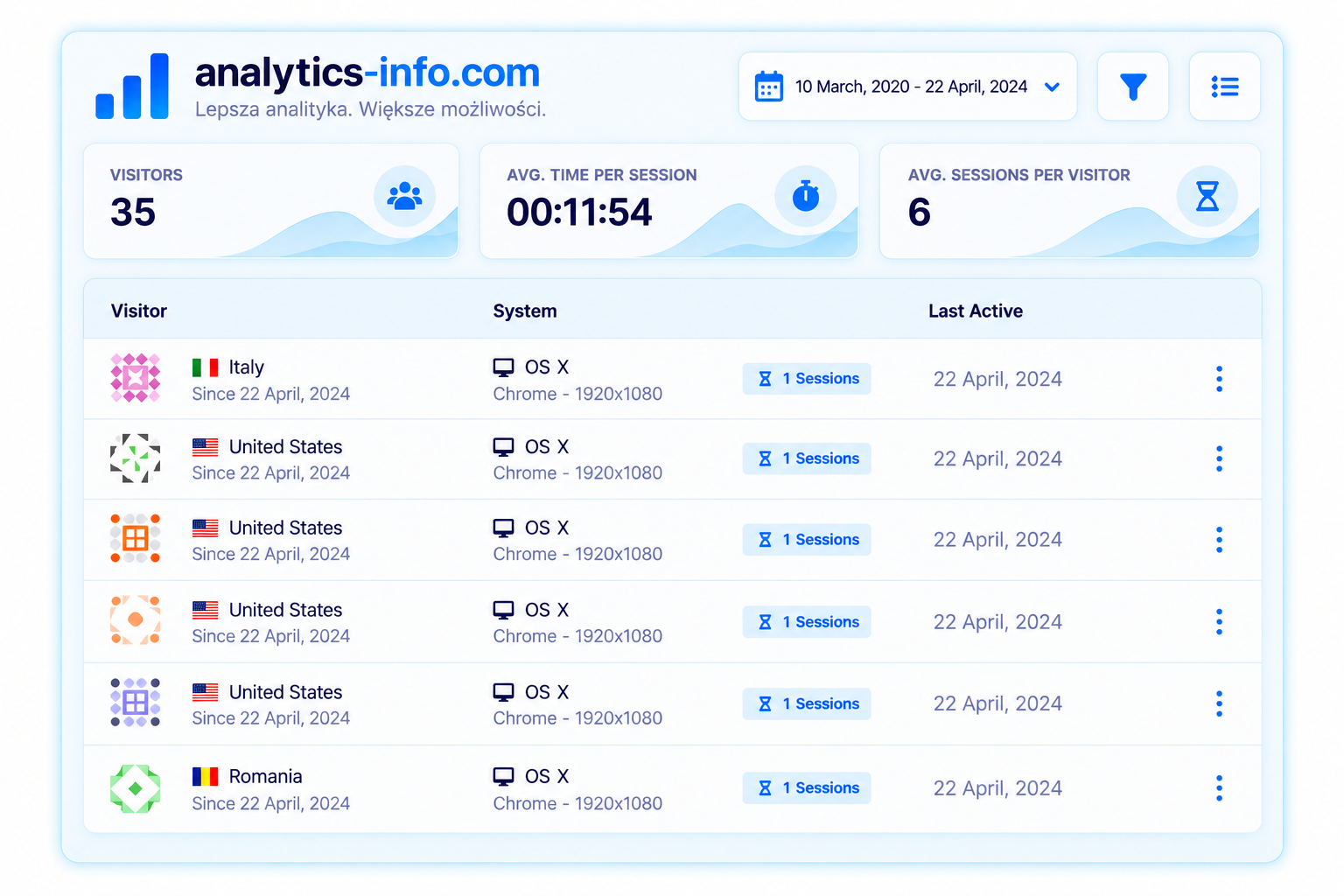Viewport: 1344px width, 896px height.
Task: Click Chrome - 1920x1080 in Romania row
Action: click(x=577, y=803)
